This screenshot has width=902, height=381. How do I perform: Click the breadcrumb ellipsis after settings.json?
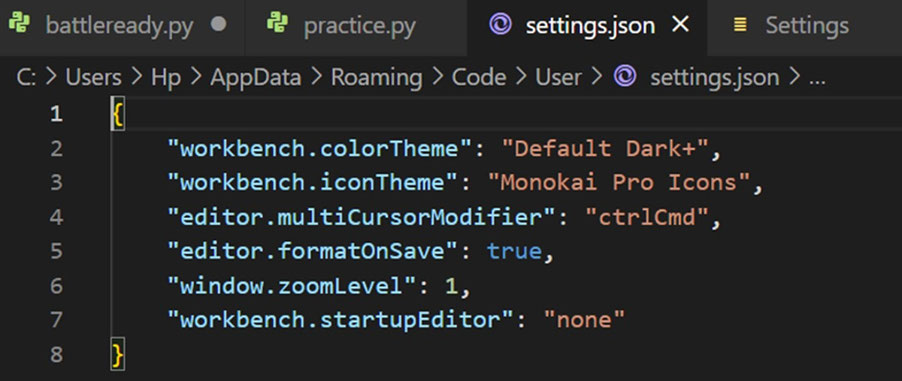coord(817,77)
